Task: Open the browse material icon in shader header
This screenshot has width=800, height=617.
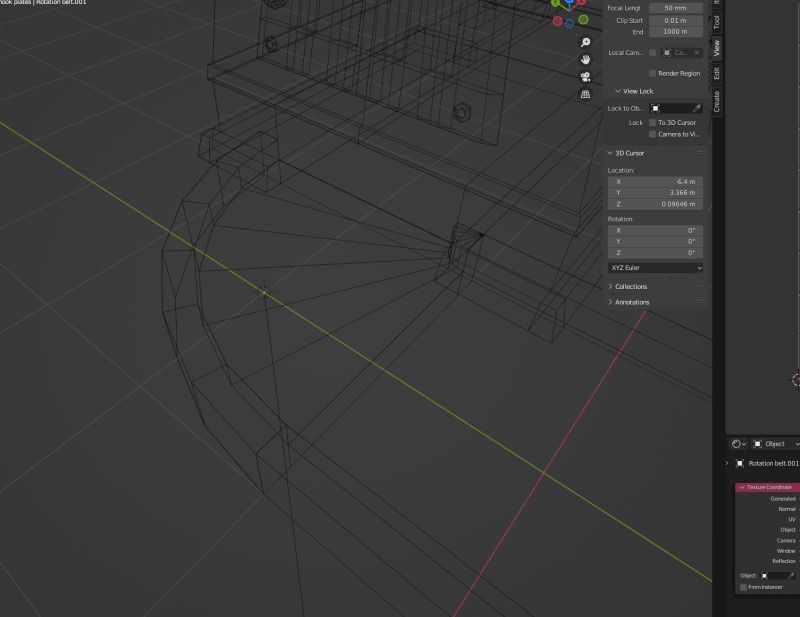Action: (737, 443)
